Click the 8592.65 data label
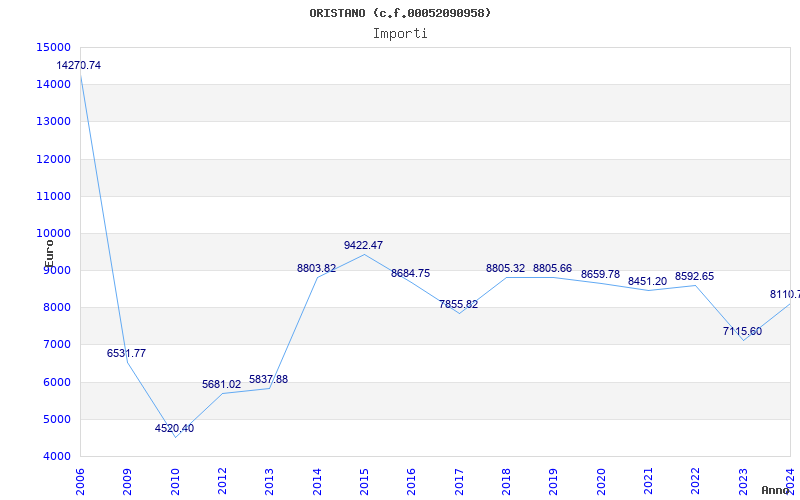 (694, 276)
